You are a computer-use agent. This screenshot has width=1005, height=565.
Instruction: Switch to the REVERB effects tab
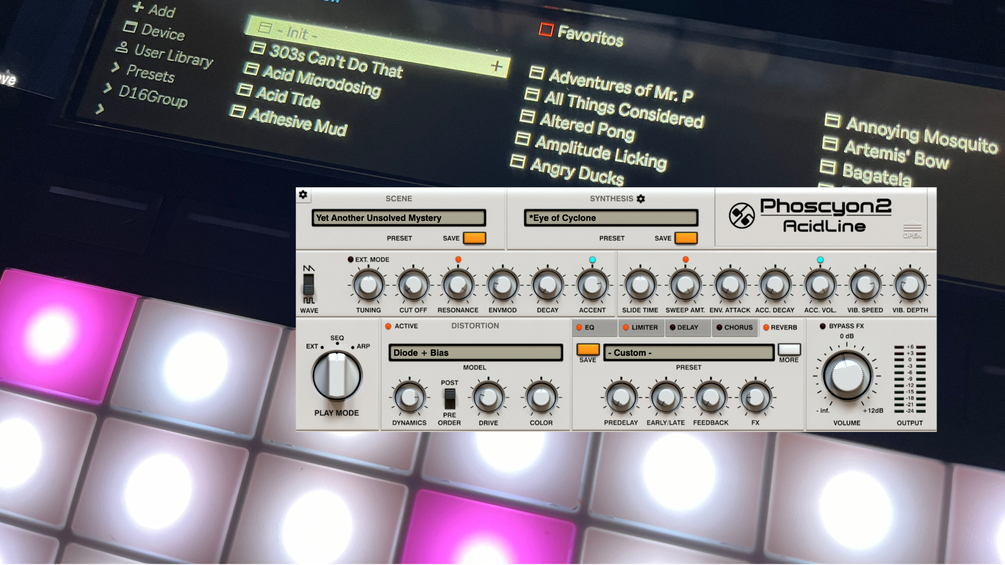pos(780,327)
